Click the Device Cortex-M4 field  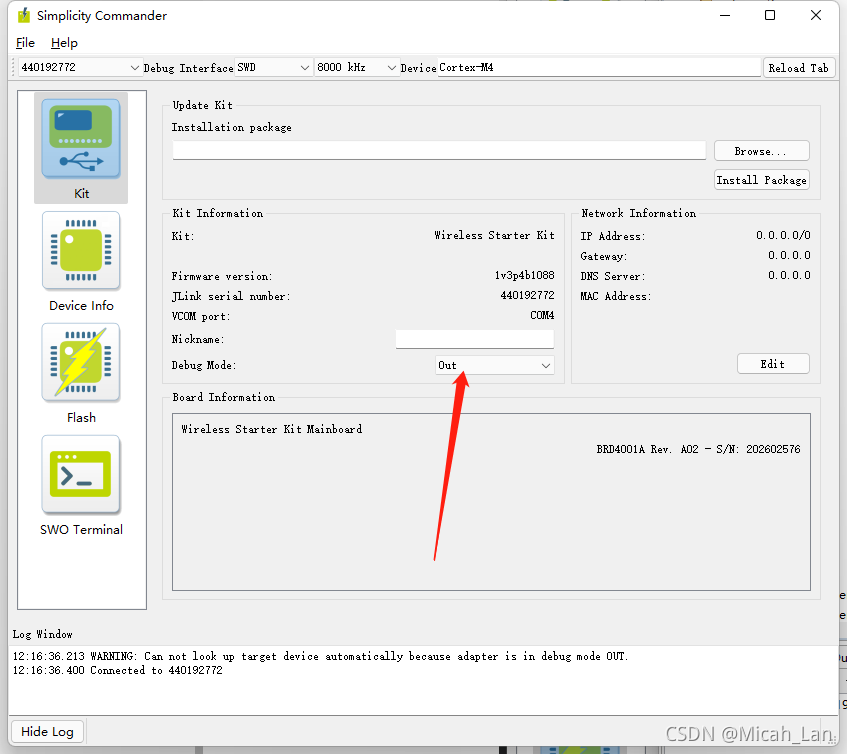(599, 68)
